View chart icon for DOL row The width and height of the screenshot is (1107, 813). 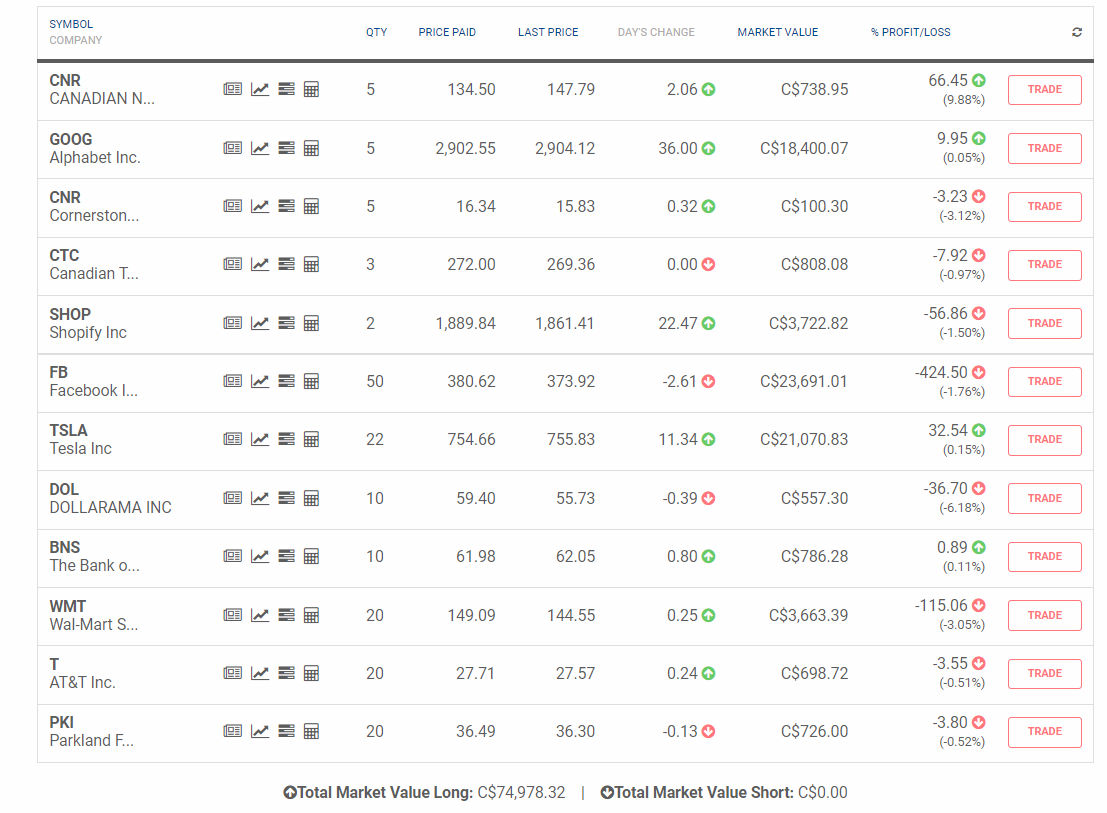pos(260,498)
